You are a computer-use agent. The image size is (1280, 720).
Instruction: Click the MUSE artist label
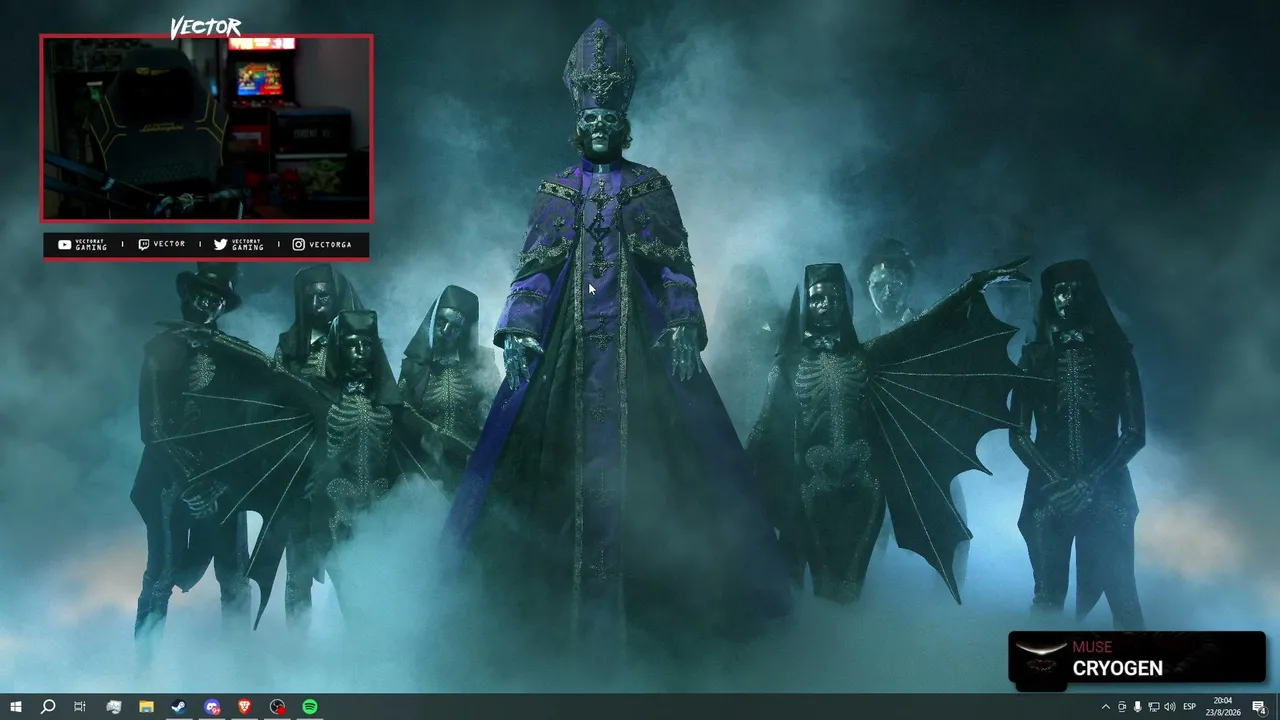(x=1092, y=647)
